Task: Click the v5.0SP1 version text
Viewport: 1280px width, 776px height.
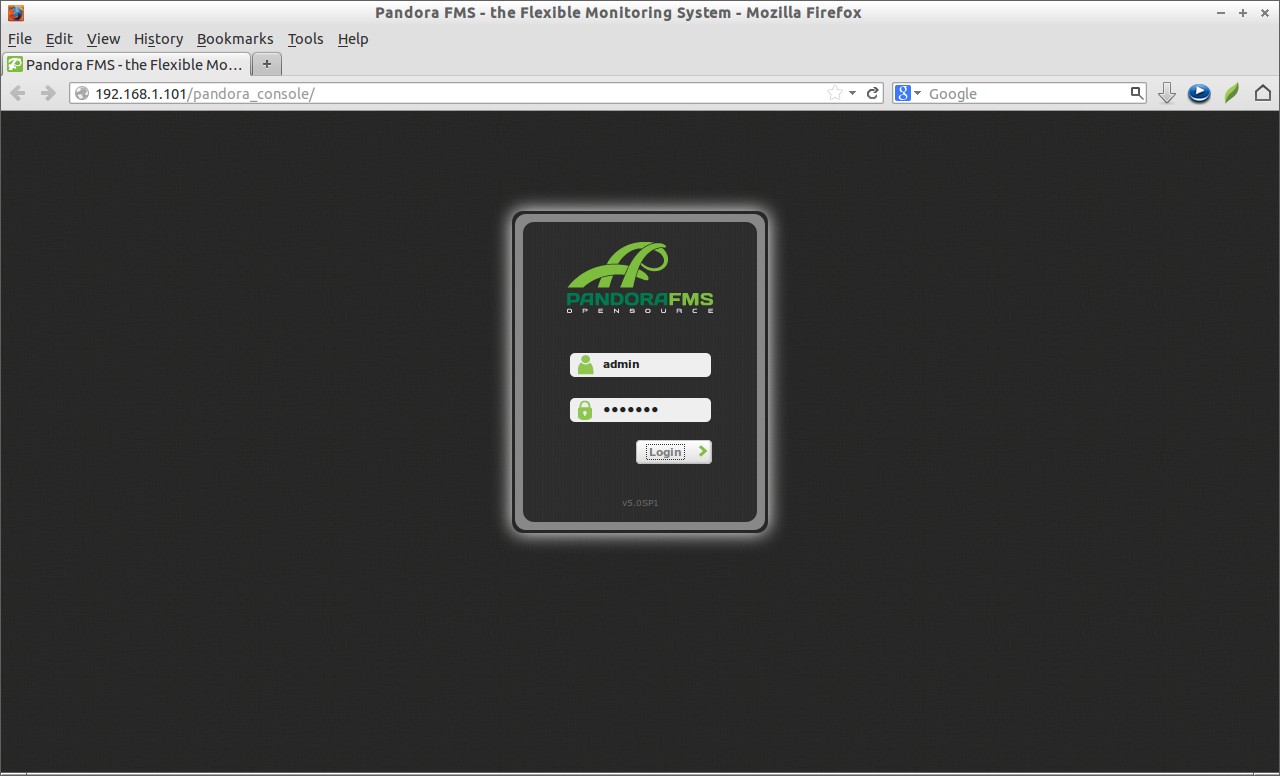Action: click(x=640, y=503)
